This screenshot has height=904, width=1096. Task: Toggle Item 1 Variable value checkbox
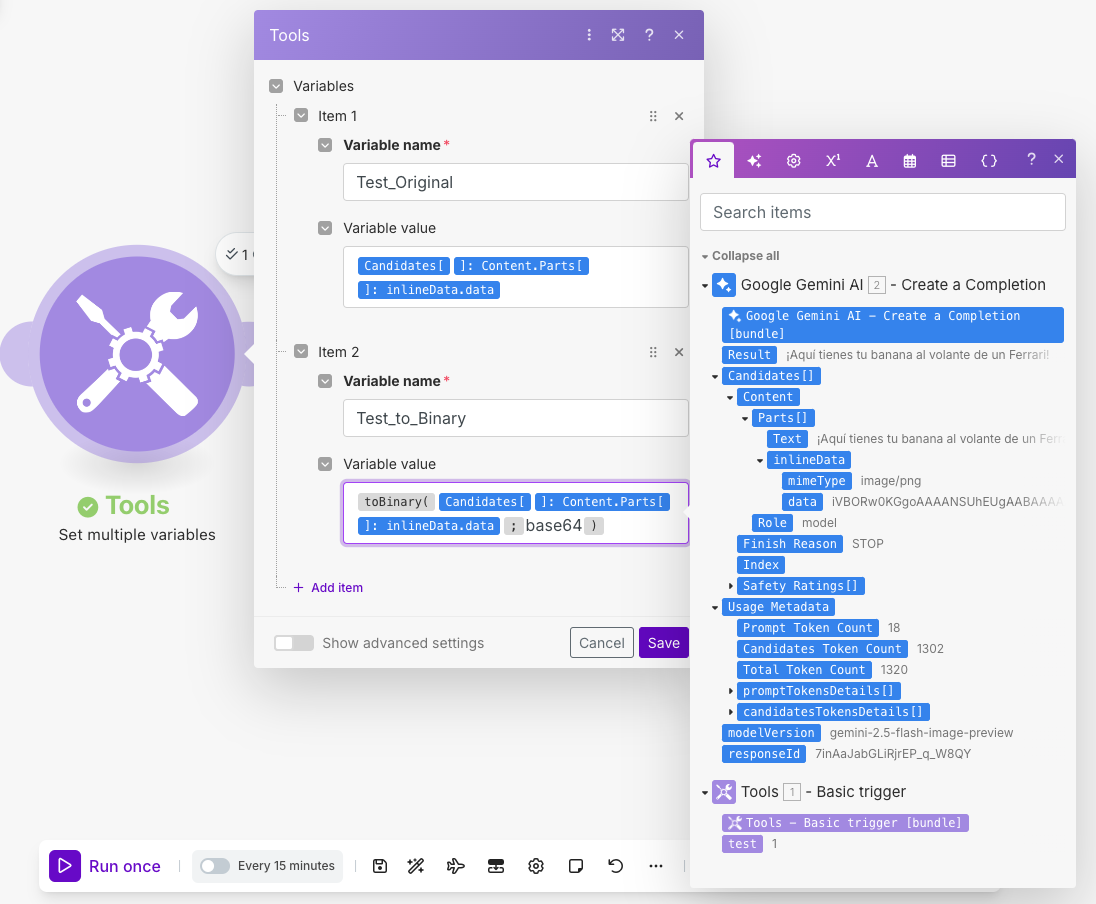325,228
